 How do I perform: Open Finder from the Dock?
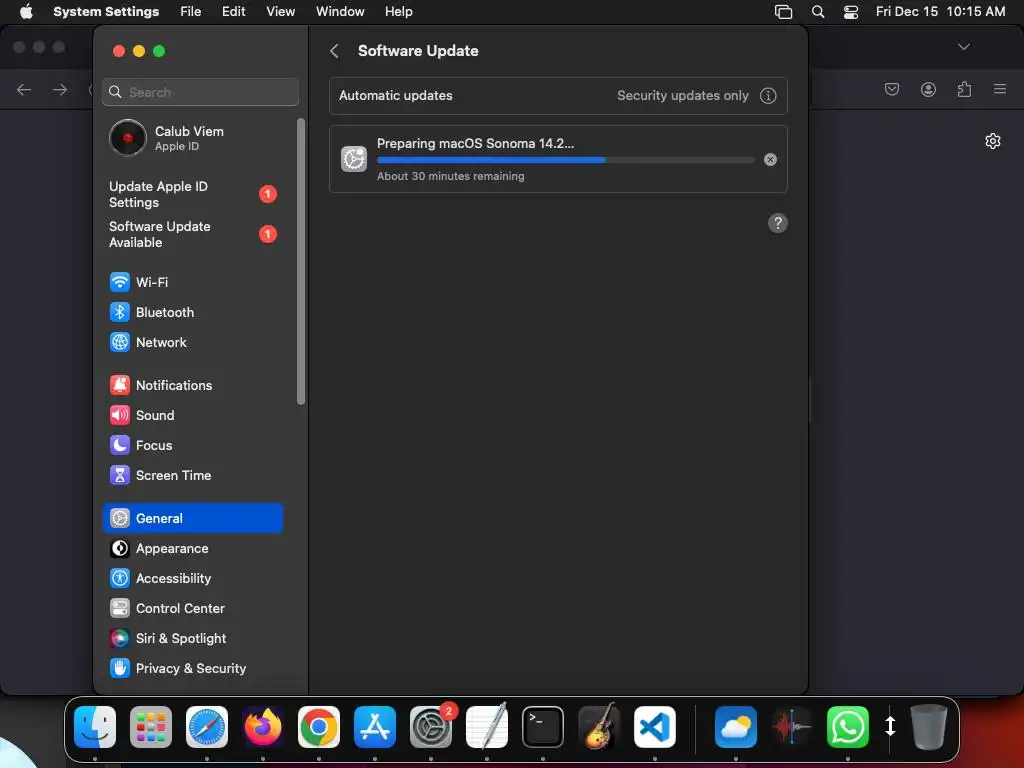(x=95, y=727)
